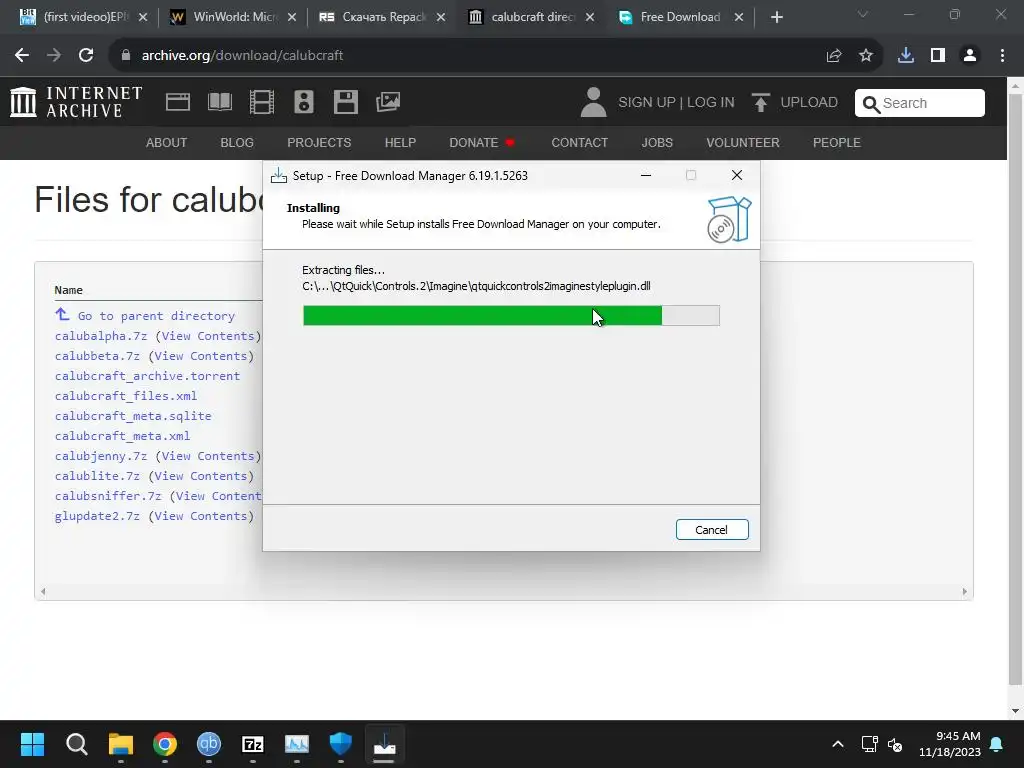
Task: Open the ABOUT menu item
Action: 167,142
